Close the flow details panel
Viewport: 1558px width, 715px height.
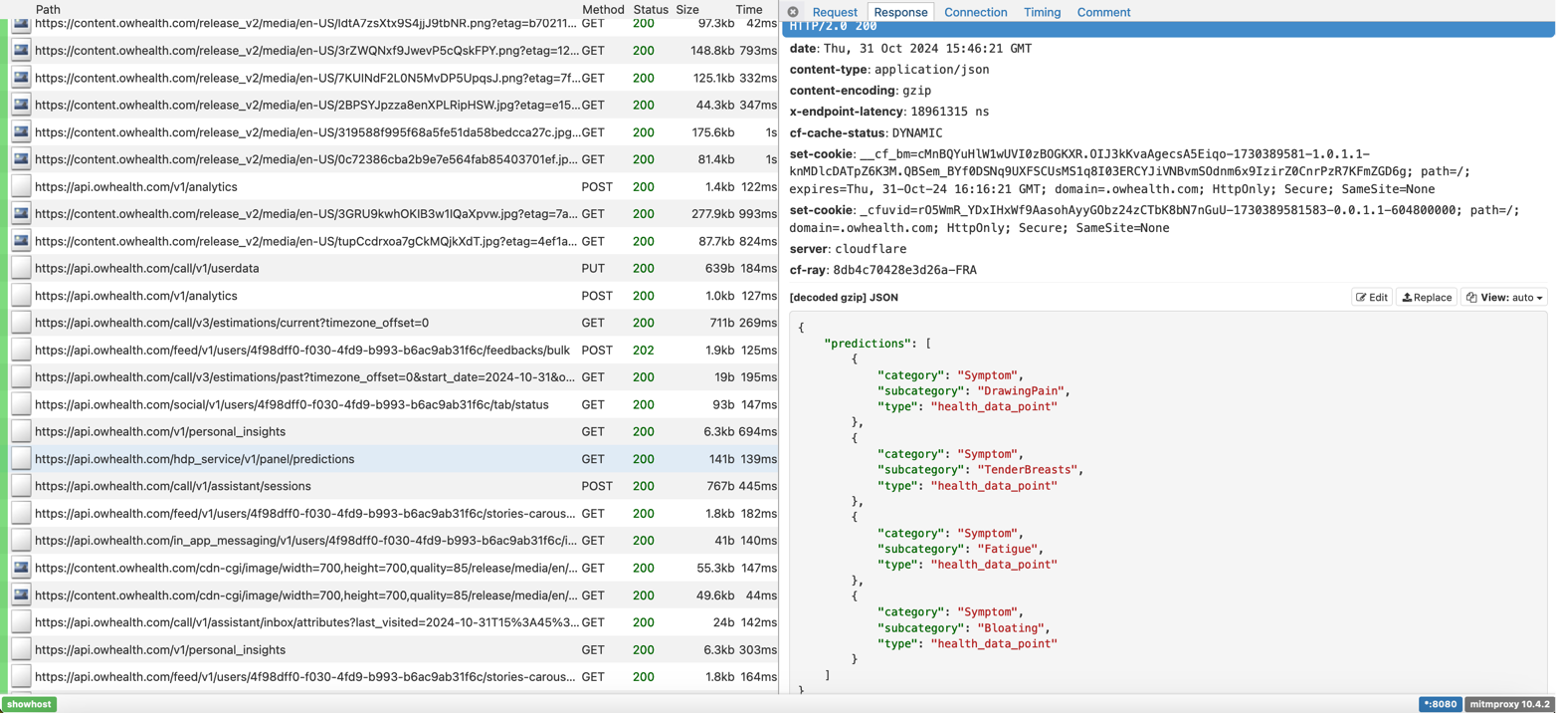(x=793, y=12)
